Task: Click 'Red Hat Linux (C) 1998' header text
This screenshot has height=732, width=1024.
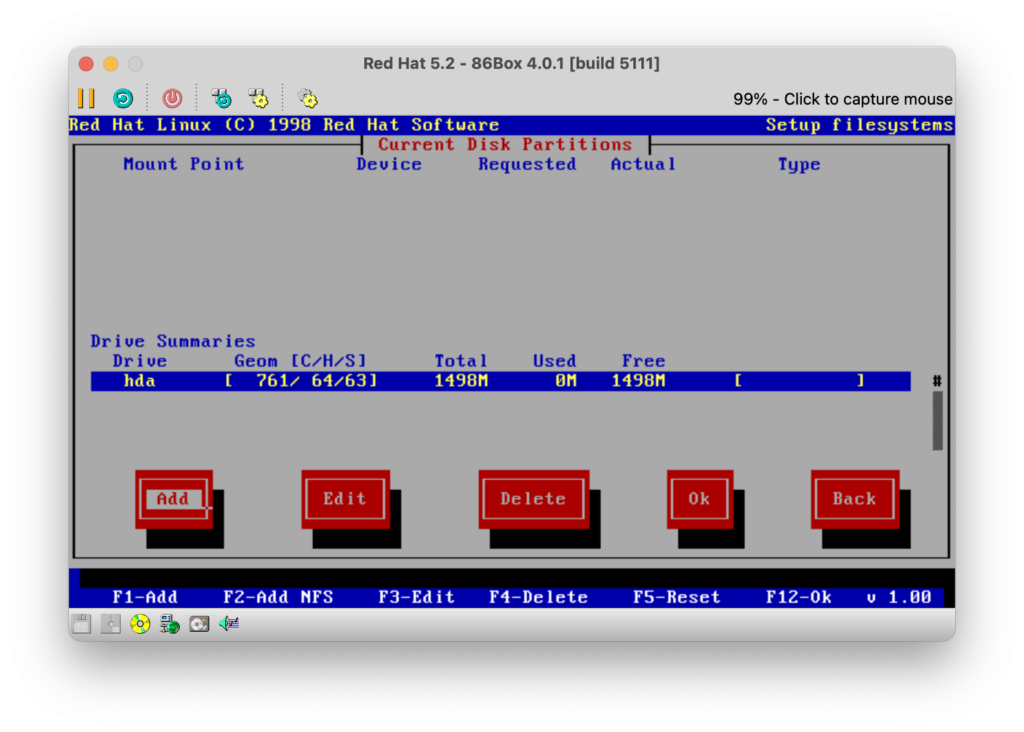Action: pos(190,125)
